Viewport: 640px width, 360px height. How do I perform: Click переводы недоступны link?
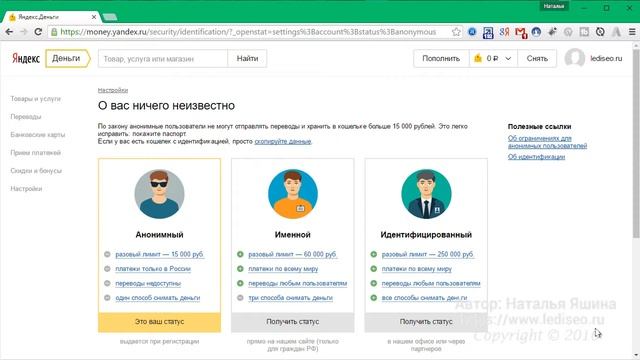[x=148, y=283]
